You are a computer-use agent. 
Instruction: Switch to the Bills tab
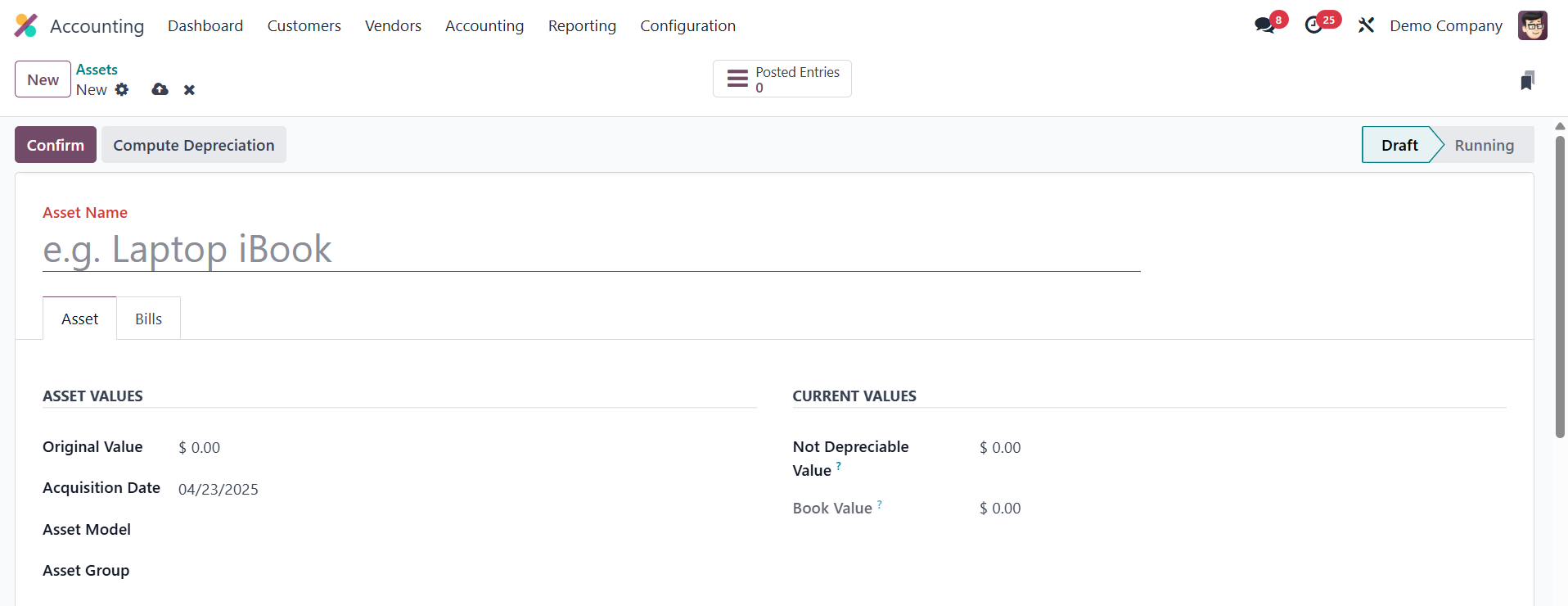click(148, 319)
